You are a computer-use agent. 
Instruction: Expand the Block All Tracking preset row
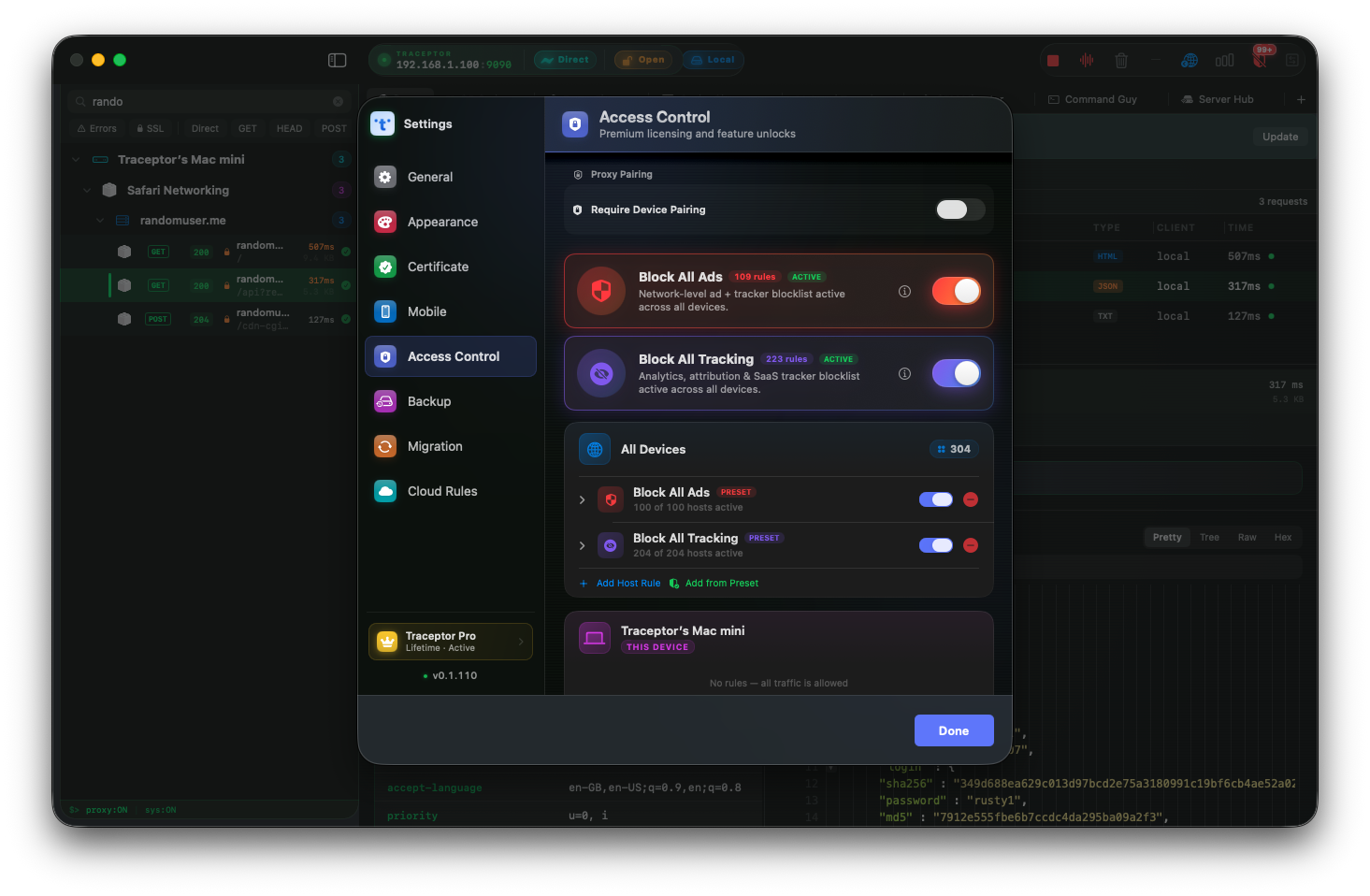582,545
